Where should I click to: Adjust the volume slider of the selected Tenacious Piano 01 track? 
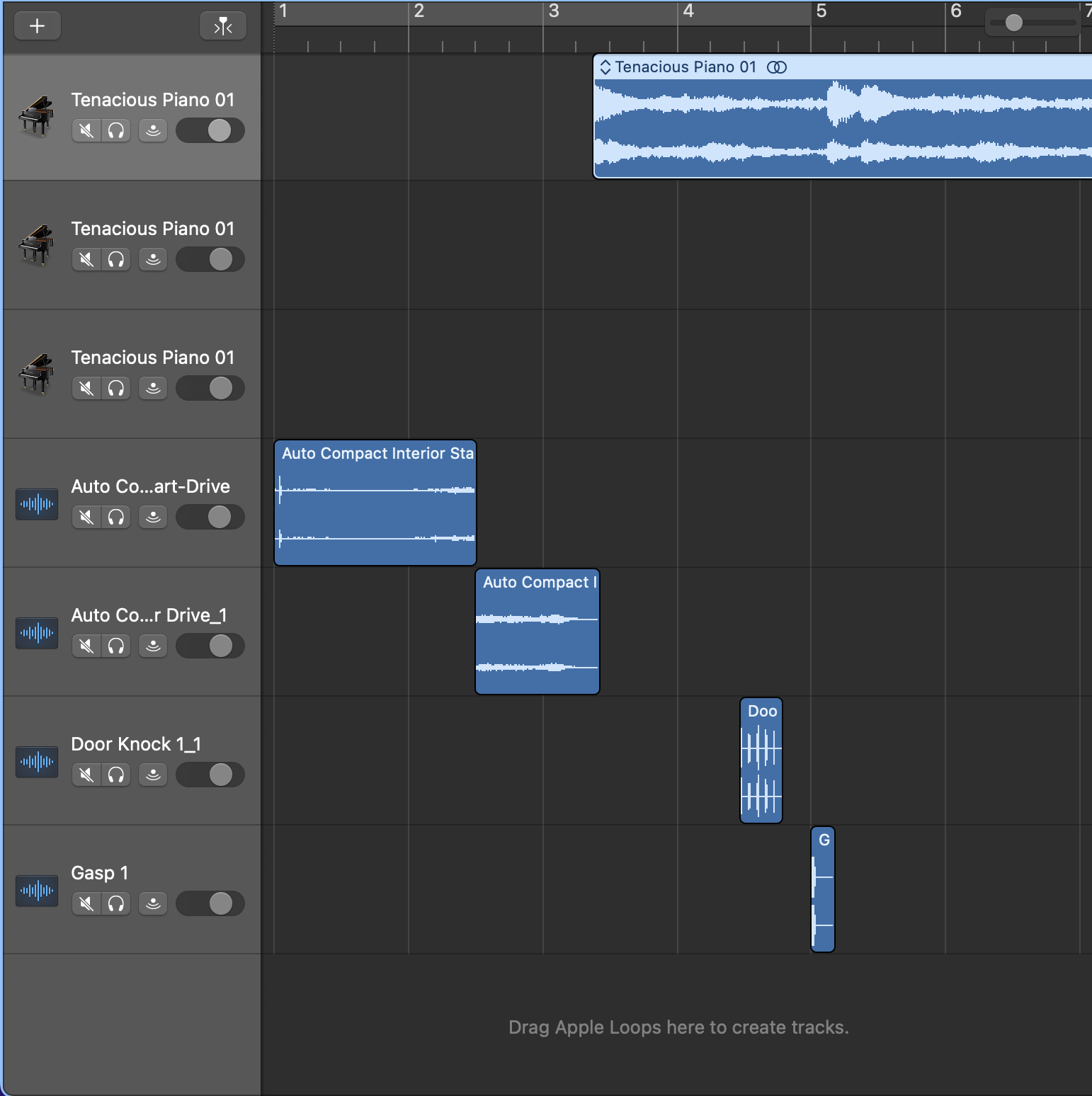pos(210,131)
